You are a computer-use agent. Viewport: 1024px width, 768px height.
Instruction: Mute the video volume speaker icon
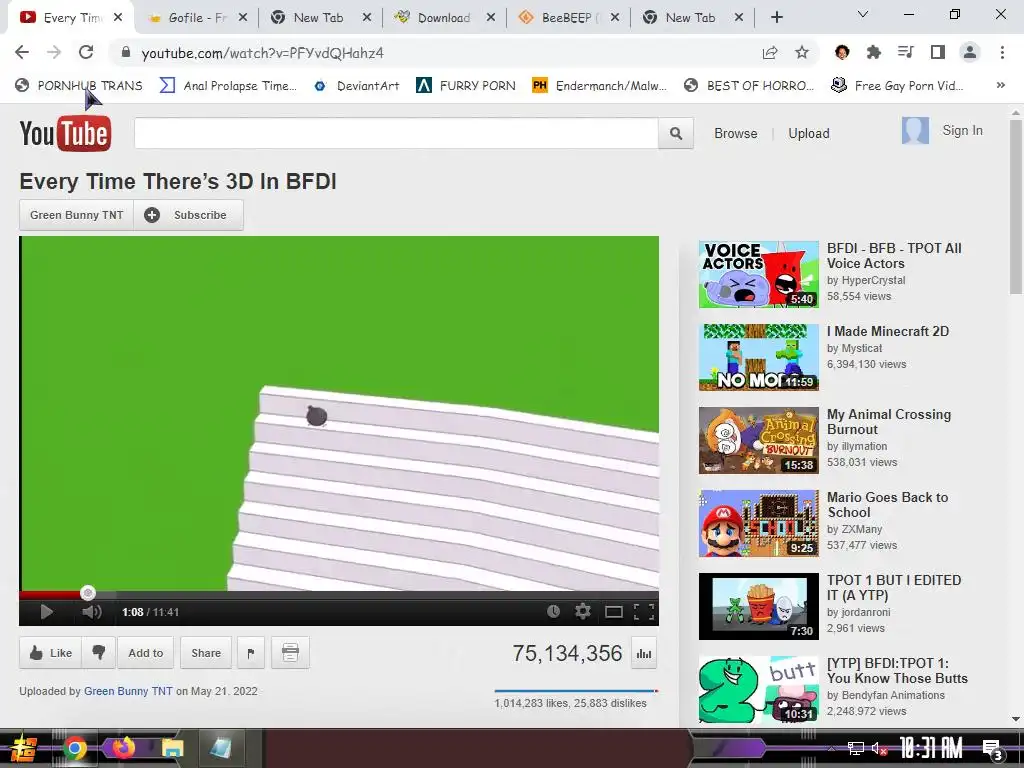tap(92, 612)
